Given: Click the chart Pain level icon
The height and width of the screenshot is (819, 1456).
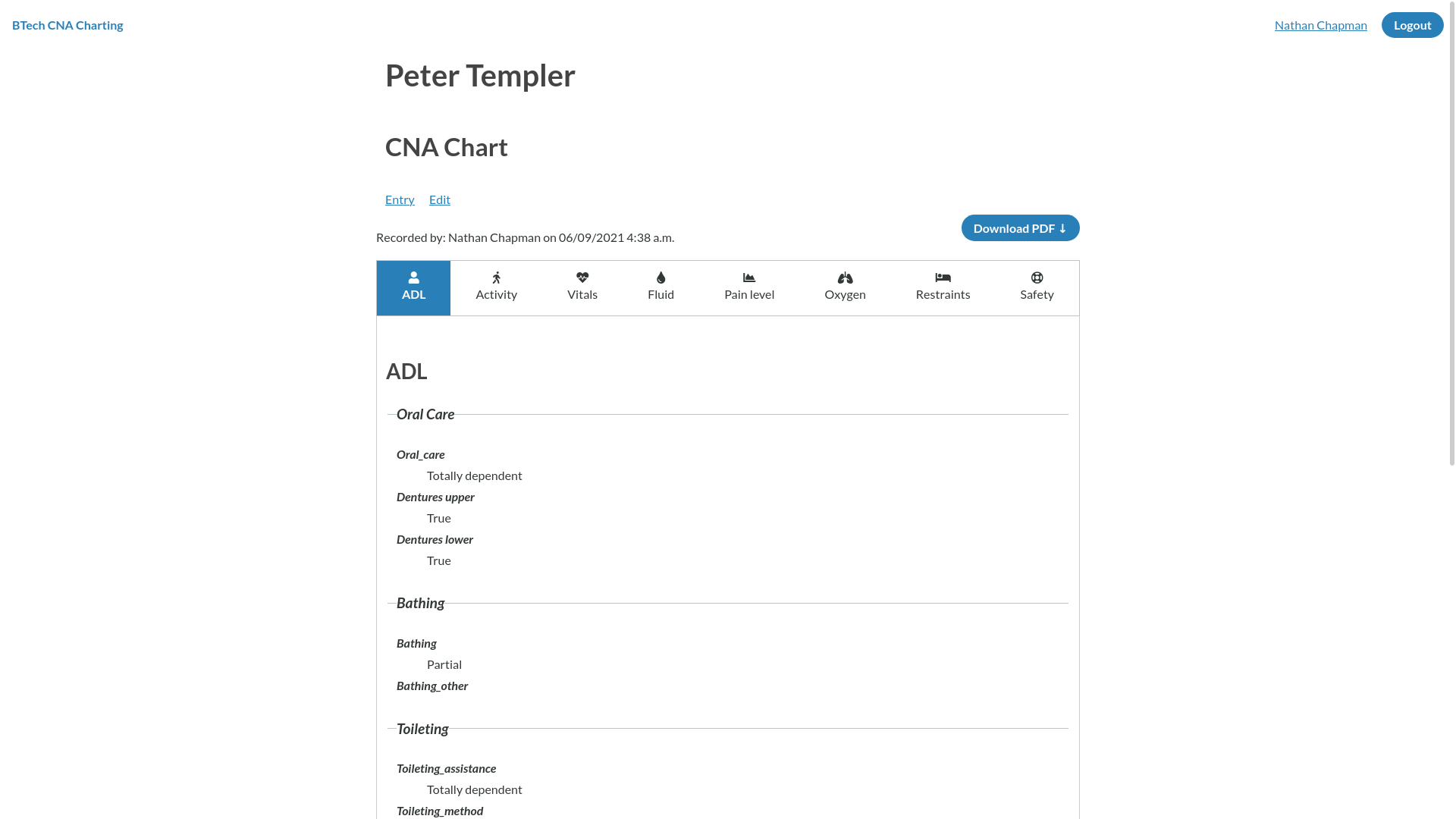Looking at the screenshot, I should (749, 278).
